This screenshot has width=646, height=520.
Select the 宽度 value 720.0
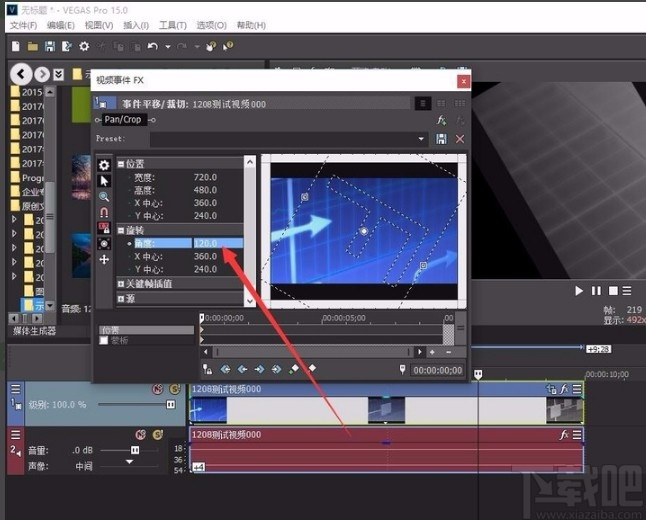pos(206,177)
